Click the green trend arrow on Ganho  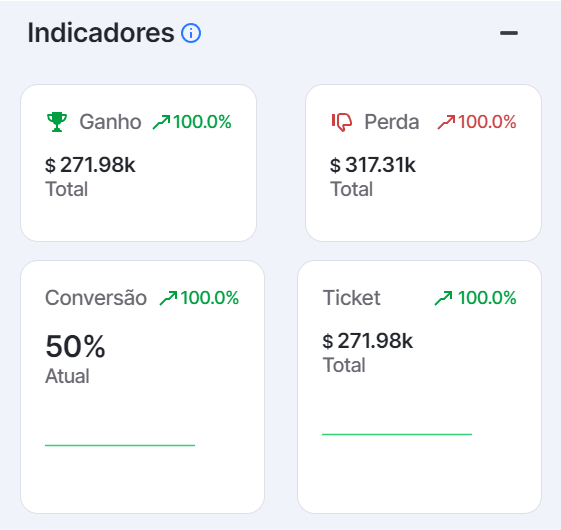click(161, 122)
